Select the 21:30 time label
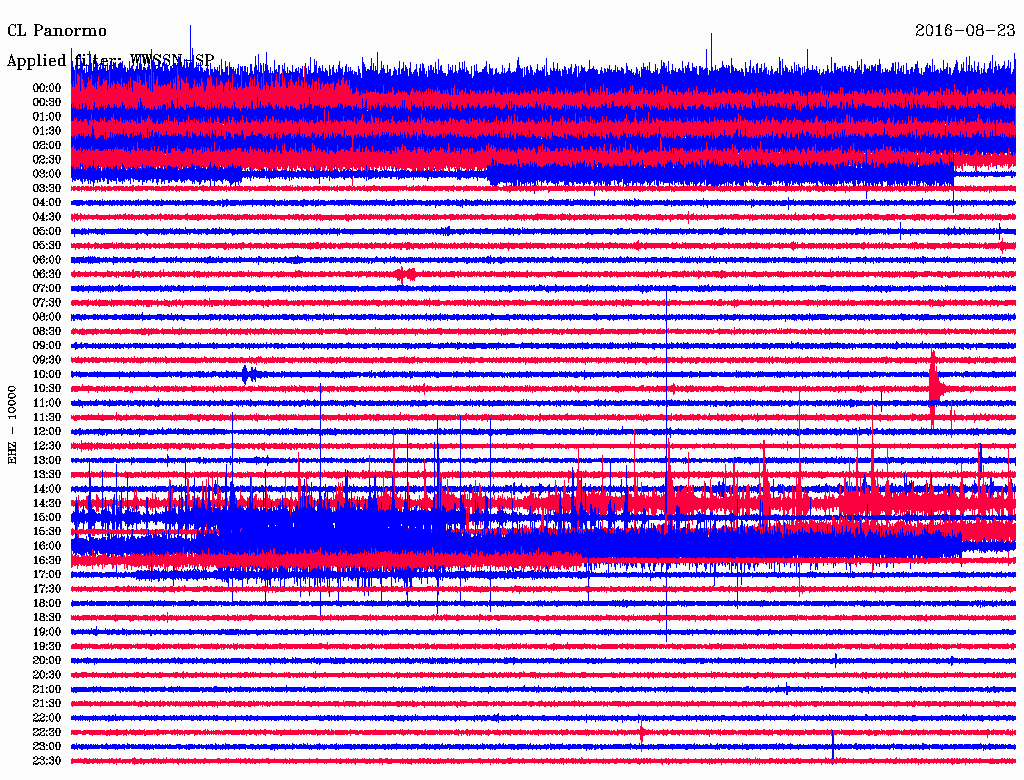This screenshot has width=1024, height=780. (46, 704)
